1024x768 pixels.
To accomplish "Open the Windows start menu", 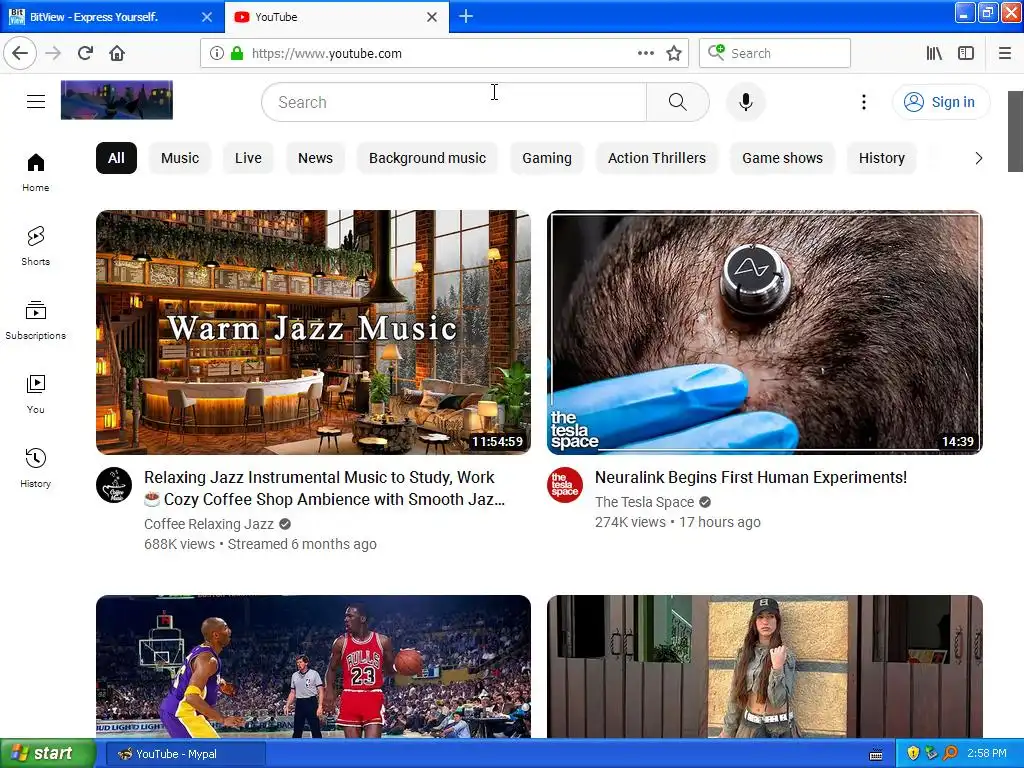I will (47, 754).
